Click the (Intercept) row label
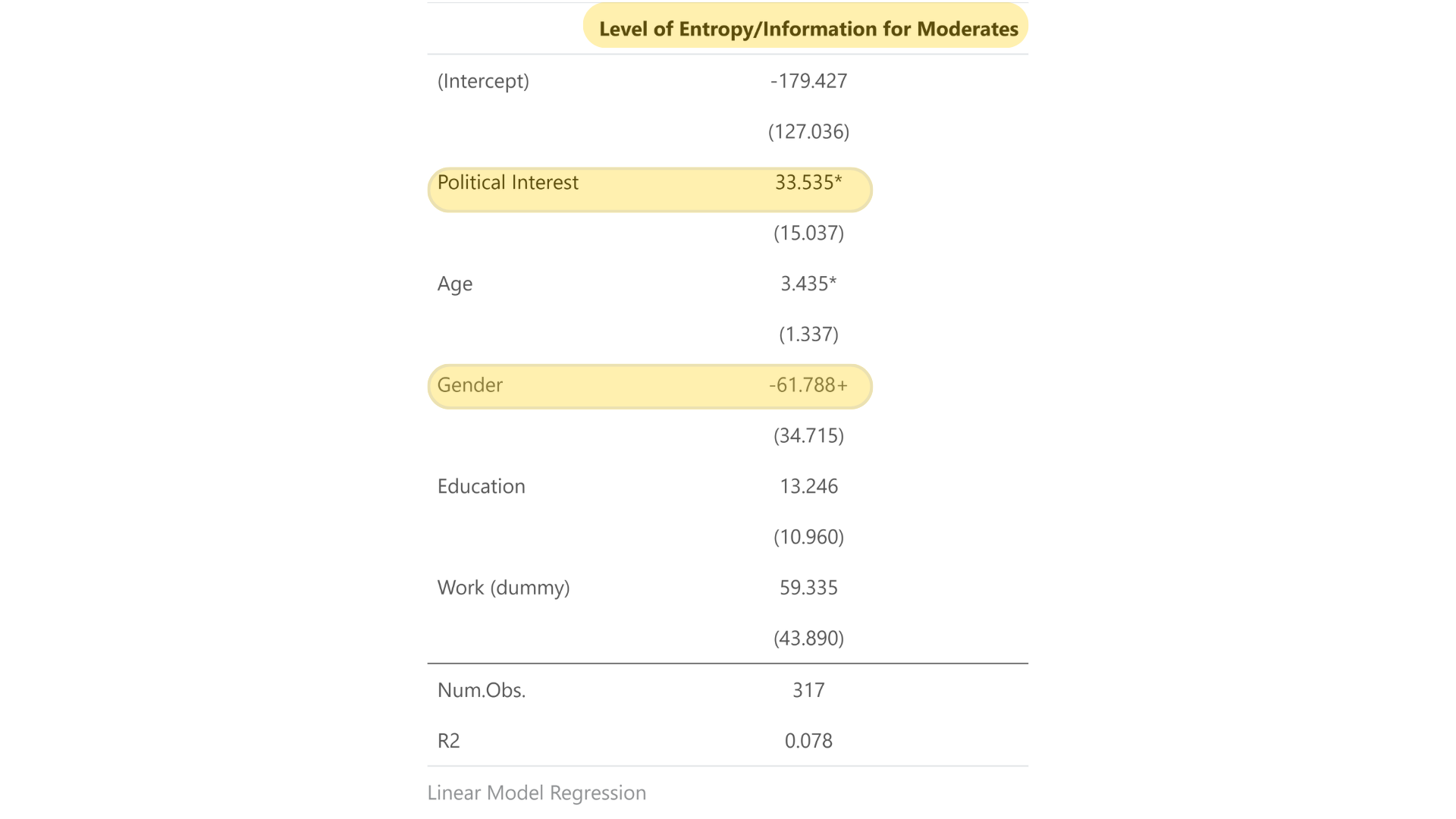 pos(483,81)
